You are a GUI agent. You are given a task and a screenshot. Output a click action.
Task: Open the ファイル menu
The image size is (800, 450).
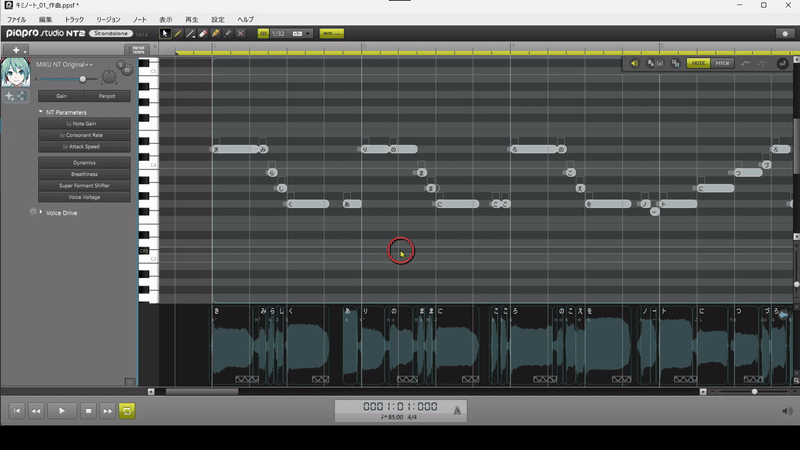pyautogui.click(x=16, y=19)
